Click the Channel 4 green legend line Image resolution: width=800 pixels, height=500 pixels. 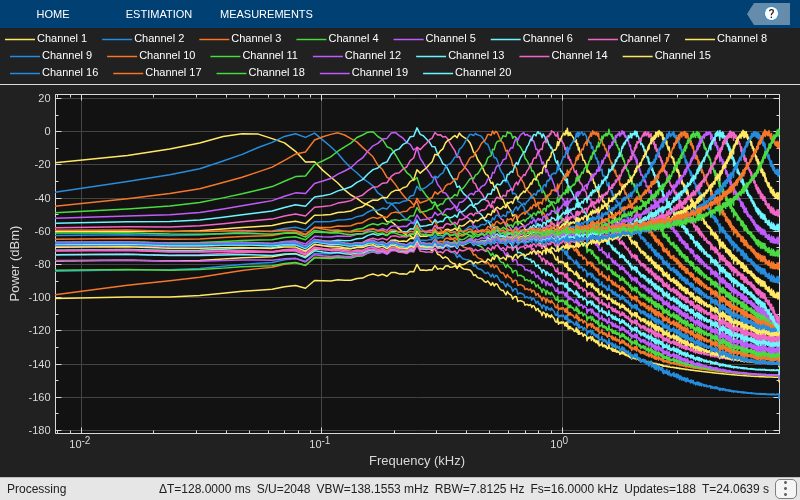click(311, 39)
